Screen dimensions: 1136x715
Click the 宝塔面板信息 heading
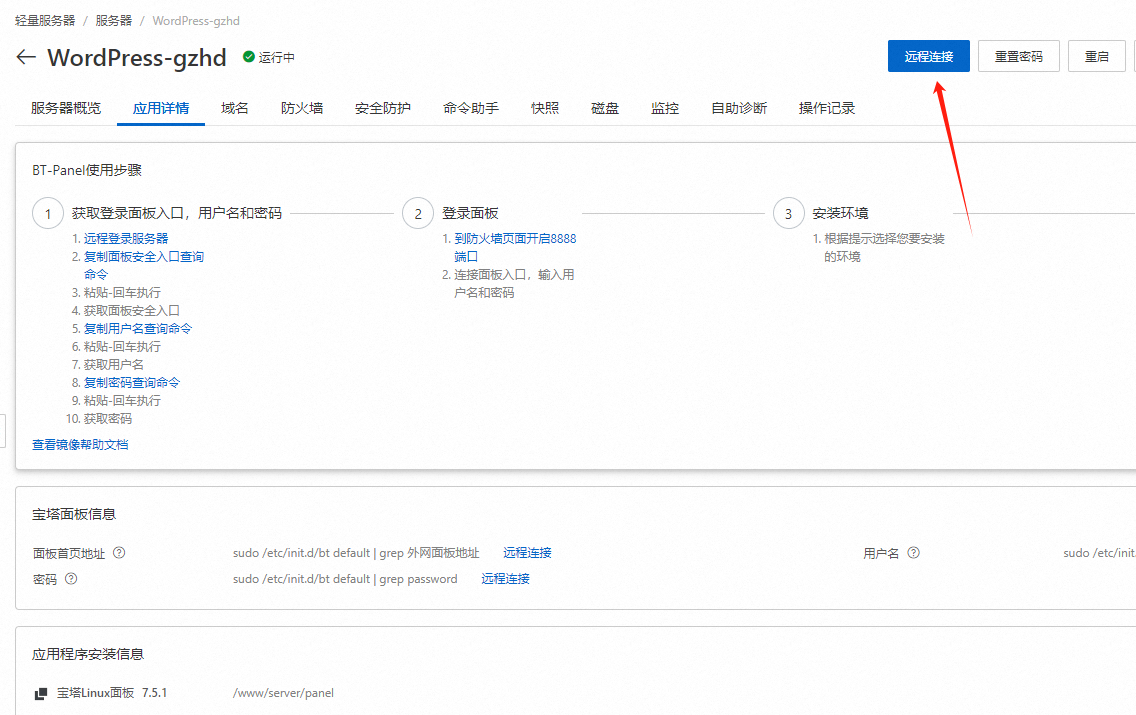[74, 514]
